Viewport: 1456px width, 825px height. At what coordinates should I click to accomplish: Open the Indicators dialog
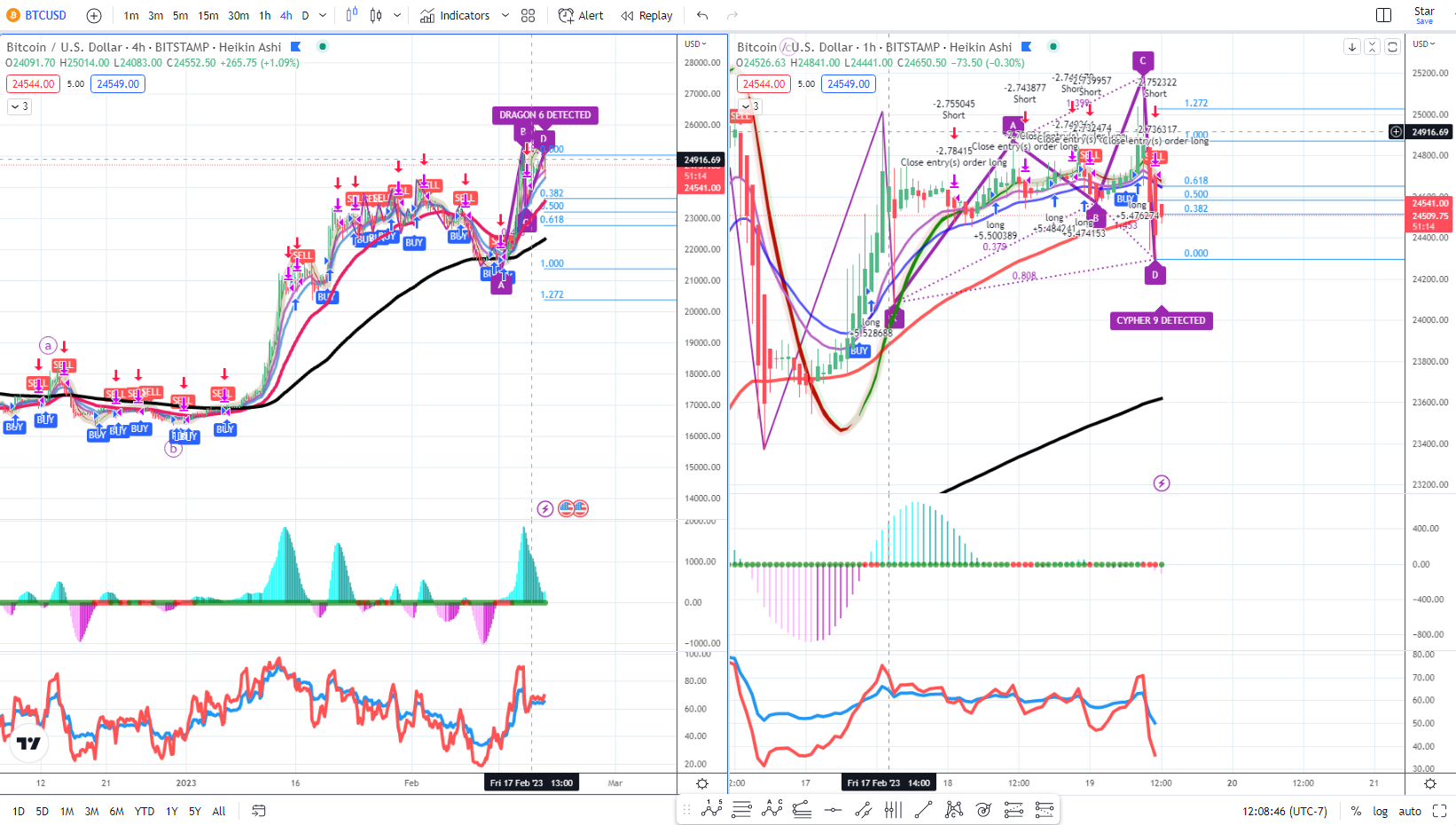click(x=455, y=15)
